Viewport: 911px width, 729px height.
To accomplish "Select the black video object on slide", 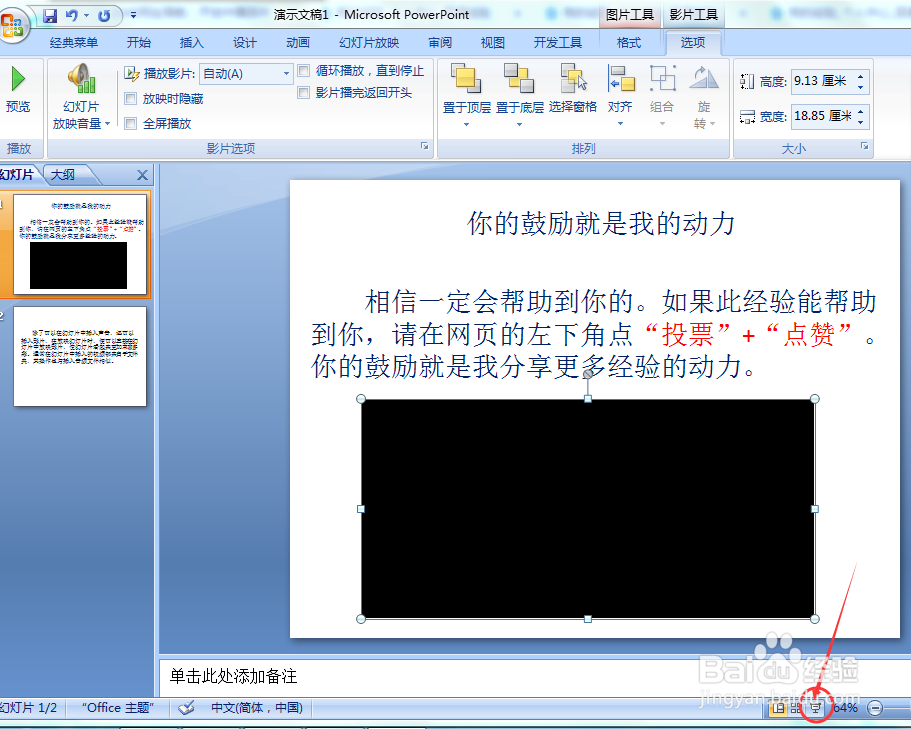I will [587, 509].
